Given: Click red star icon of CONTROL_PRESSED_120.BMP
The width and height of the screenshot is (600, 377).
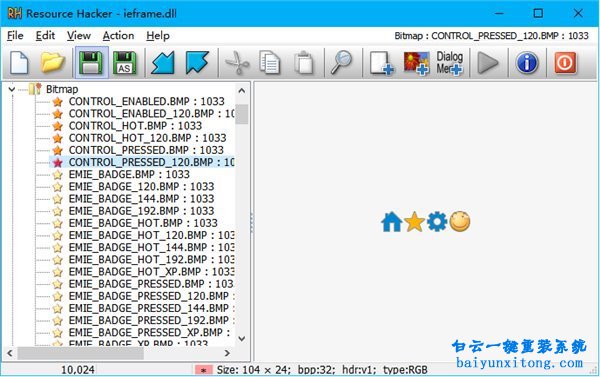Looking at the screenshot, I should (57, 163).
